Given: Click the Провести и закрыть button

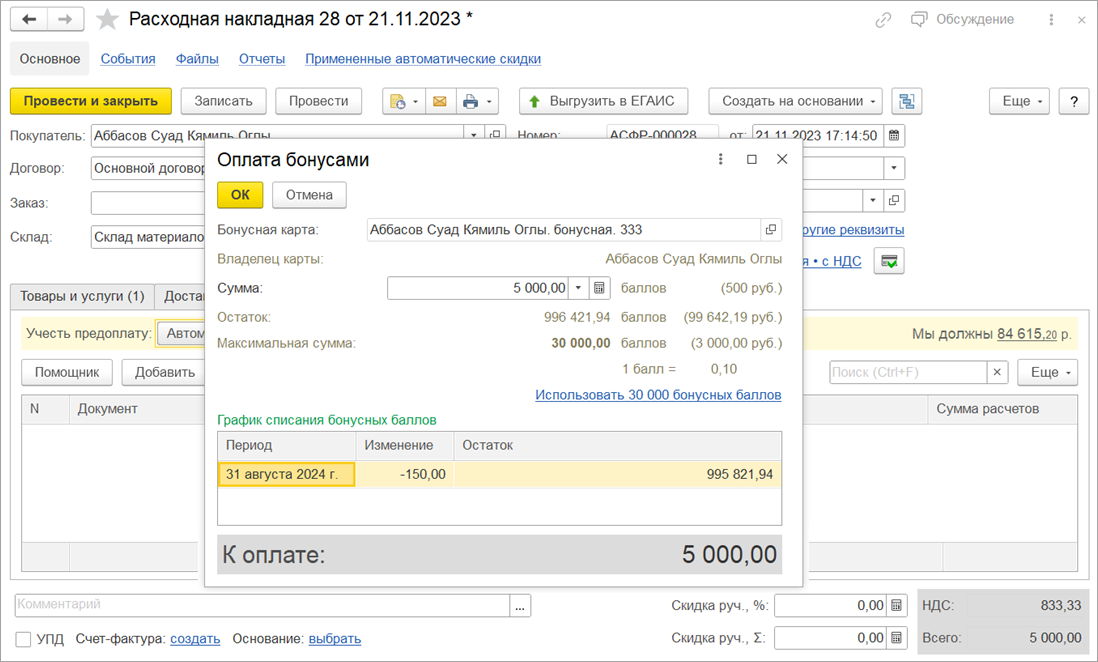Looking at the screenshot, I should pyautogui.click(x=91, y=101).
